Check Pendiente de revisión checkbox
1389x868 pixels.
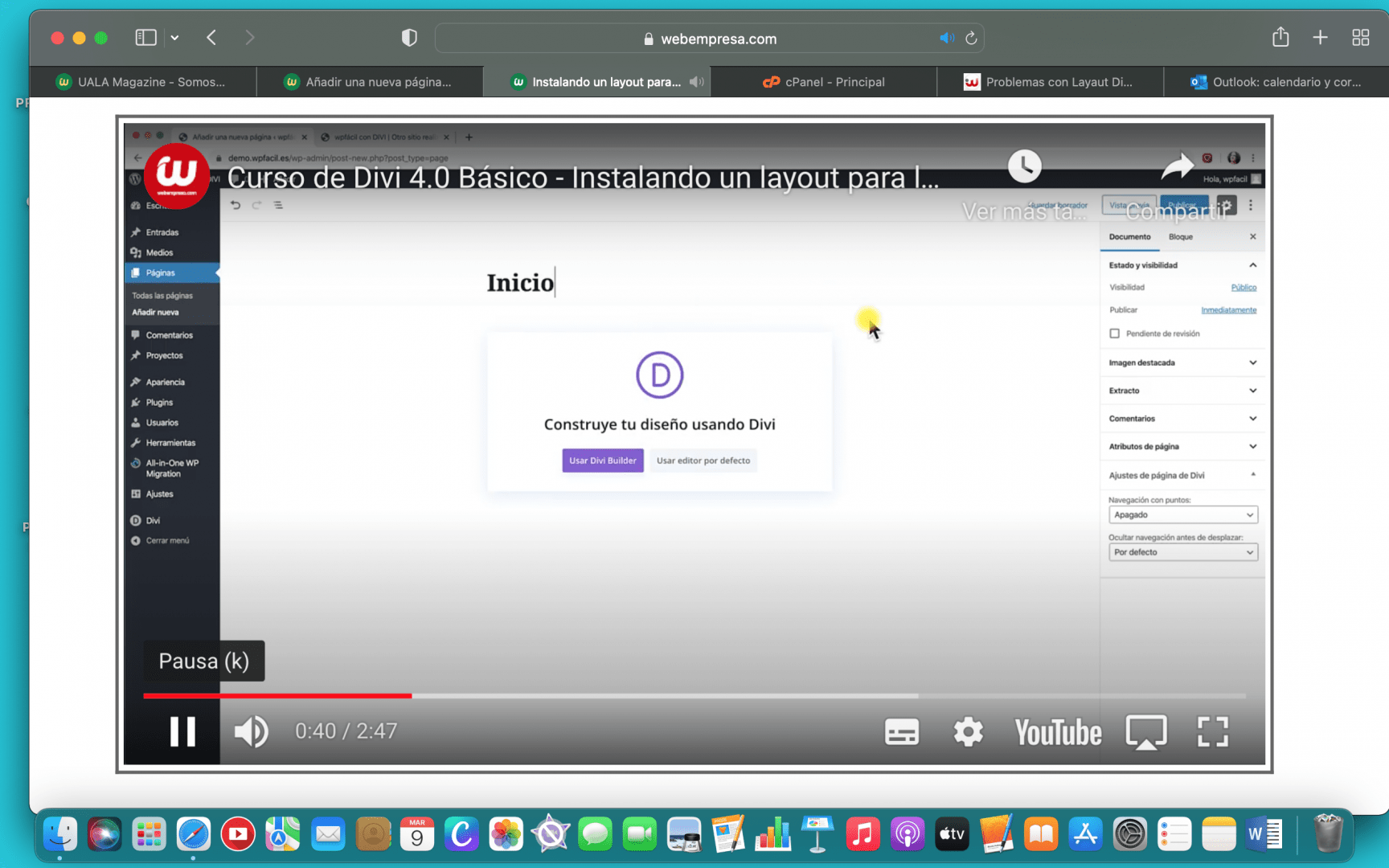coord(1114,334)
